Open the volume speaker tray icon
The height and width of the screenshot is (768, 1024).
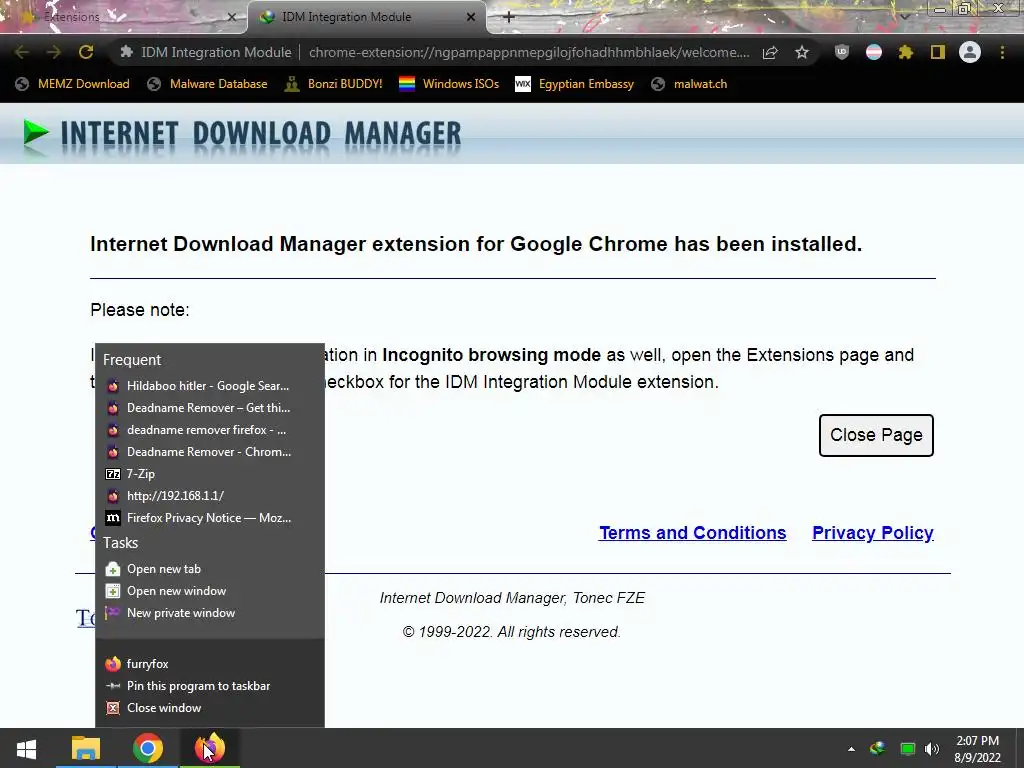click(932, 749)
